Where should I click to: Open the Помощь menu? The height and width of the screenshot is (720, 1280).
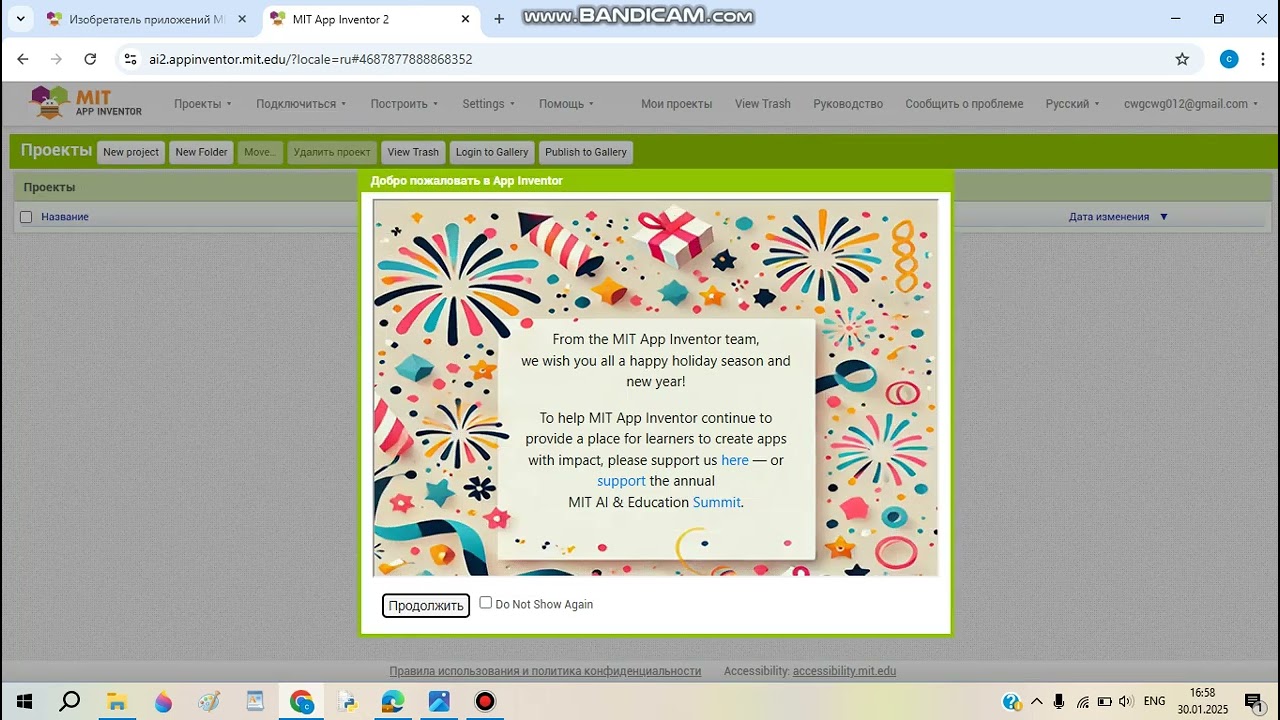pos(566,104)
